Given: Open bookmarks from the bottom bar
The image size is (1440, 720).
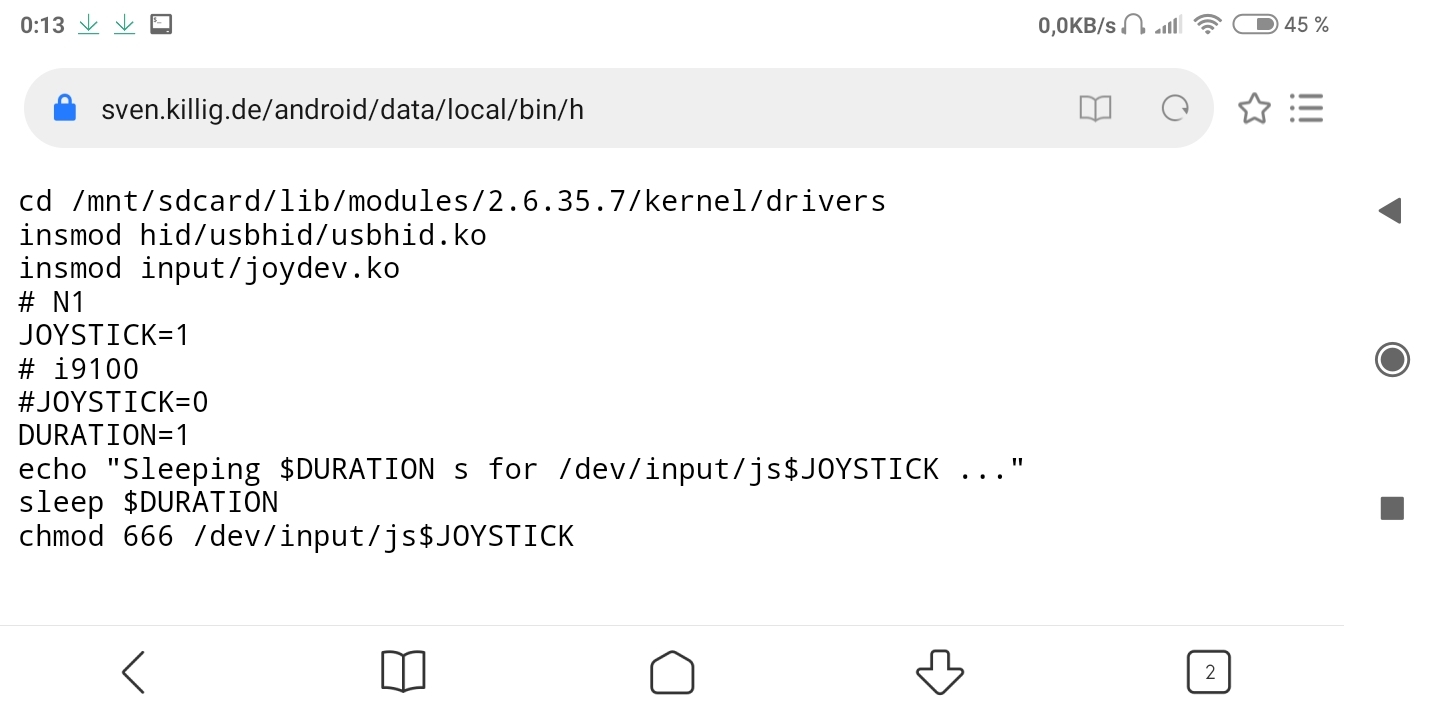Looking at the screenshot, I should tap(403, 672).
